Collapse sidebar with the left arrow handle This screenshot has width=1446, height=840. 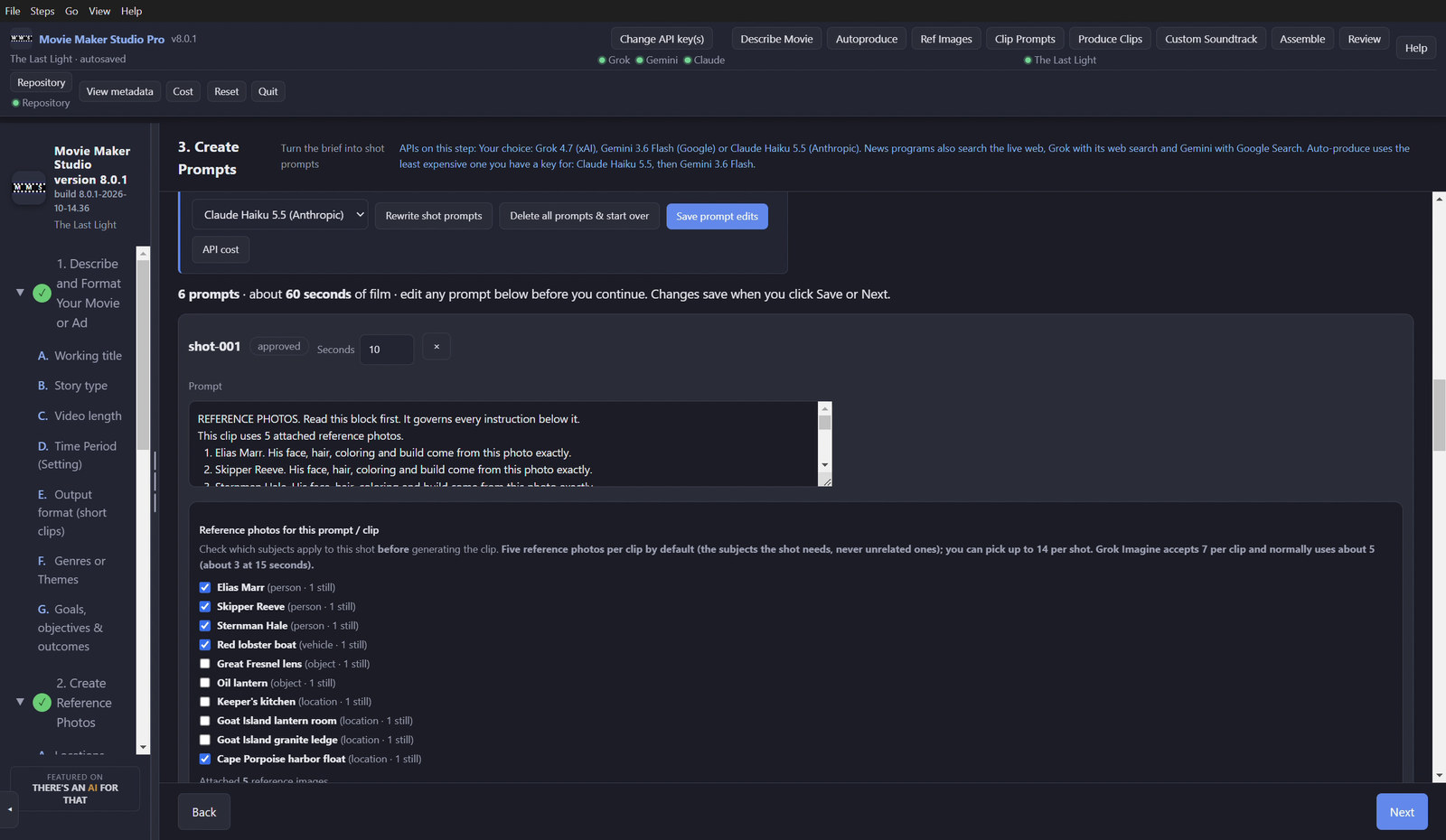(x=10, y=809)
